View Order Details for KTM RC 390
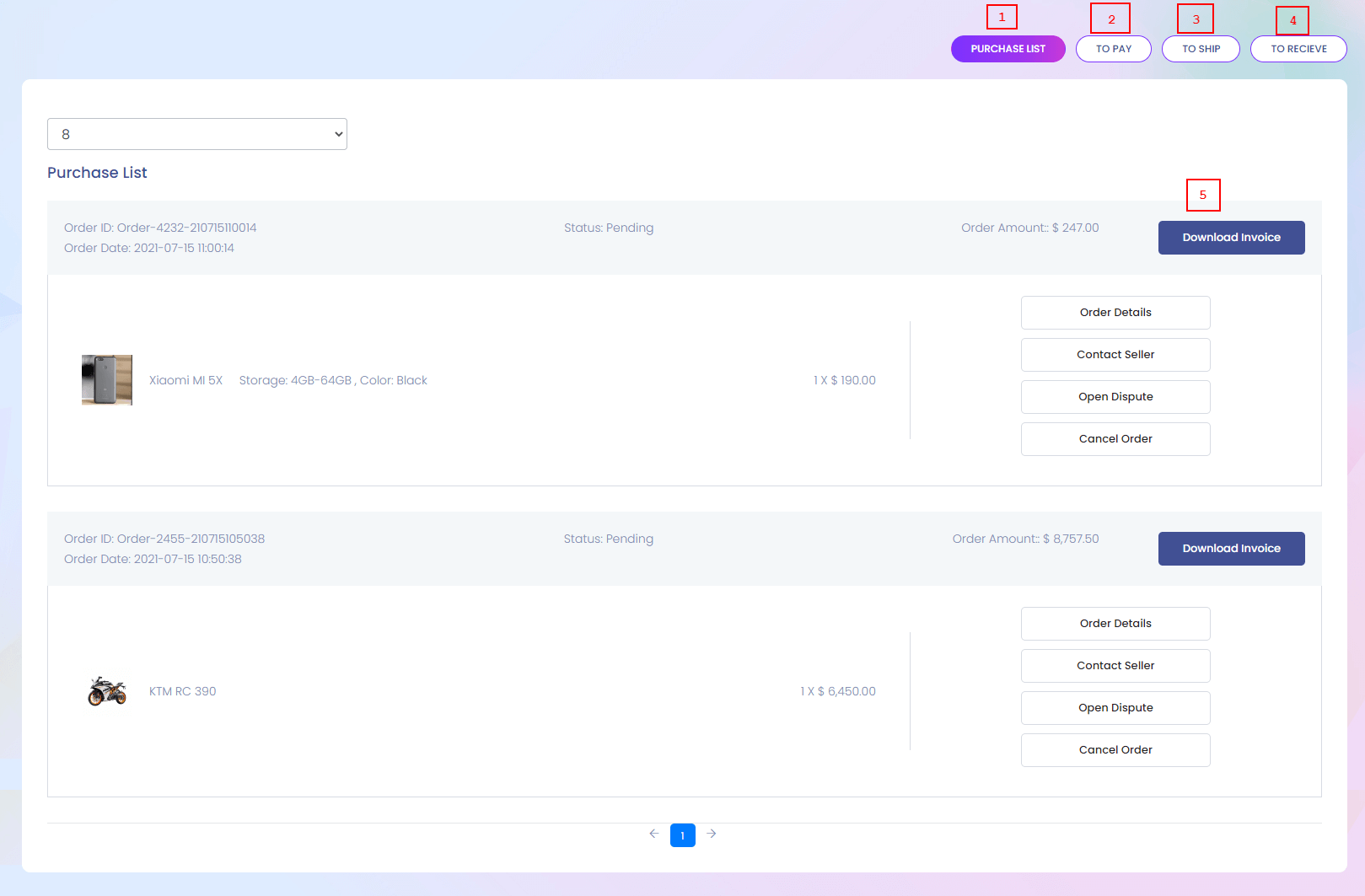Viewport: 1365px width, 896px height. 1115,624
